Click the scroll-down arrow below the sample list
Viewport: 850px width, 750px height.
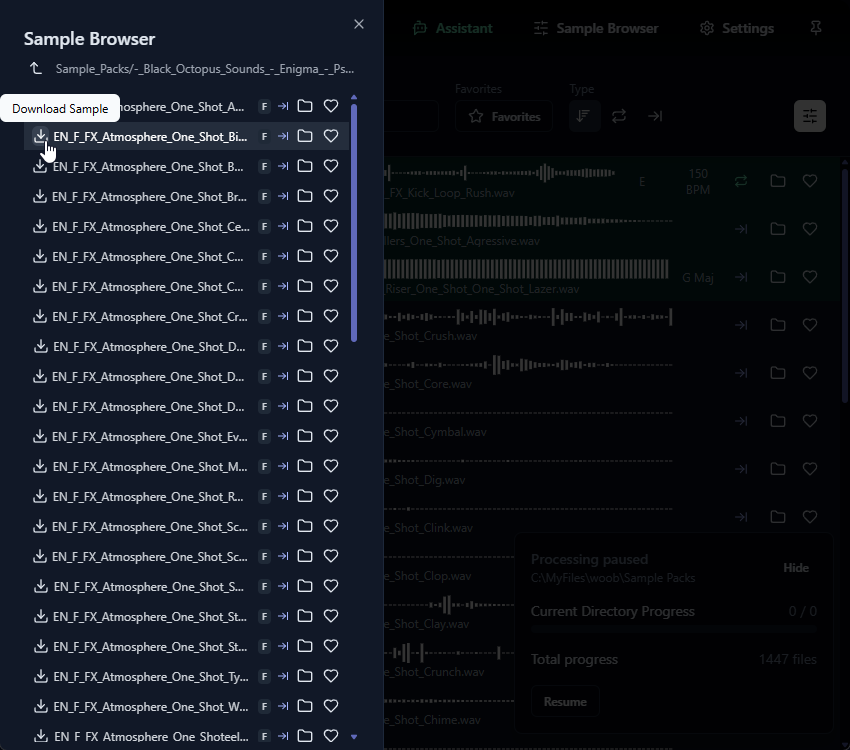pyautogui.click(x=353, y=737)
